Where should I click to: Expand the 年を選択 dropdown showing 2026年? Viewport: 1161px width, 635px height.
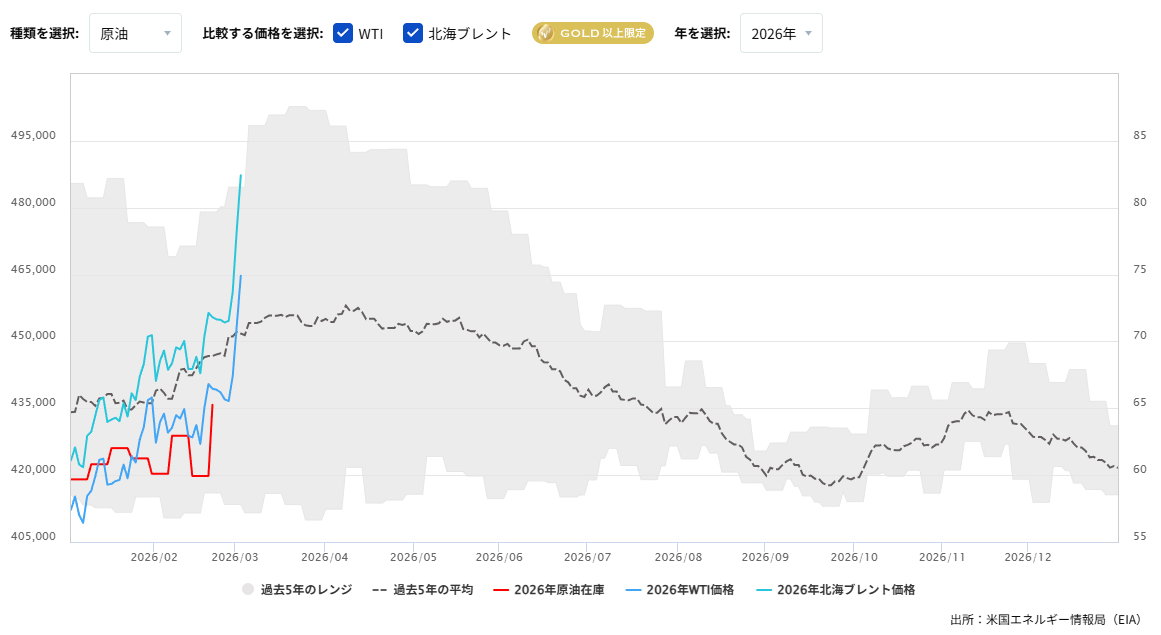(x=781, y=33)
